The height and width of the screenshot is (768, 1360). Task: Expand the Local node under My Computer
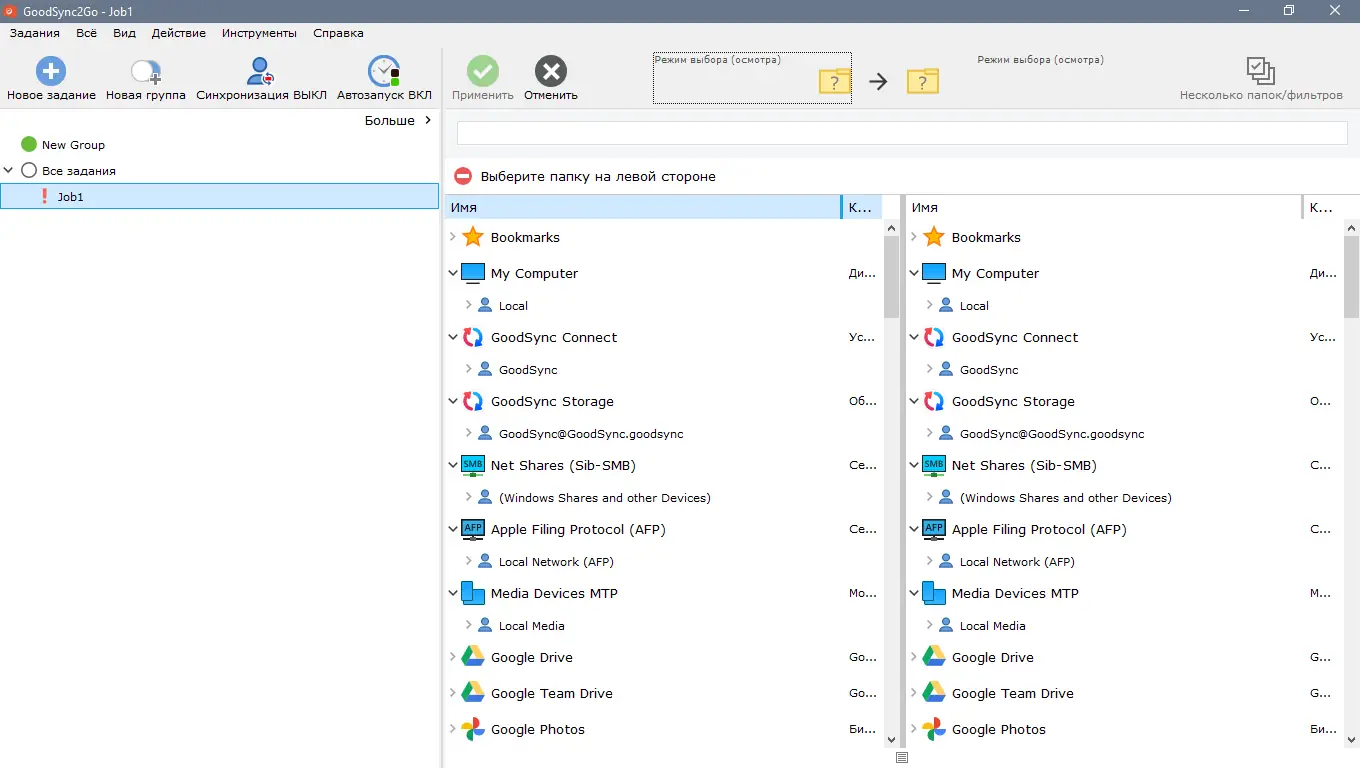(468, 305)
